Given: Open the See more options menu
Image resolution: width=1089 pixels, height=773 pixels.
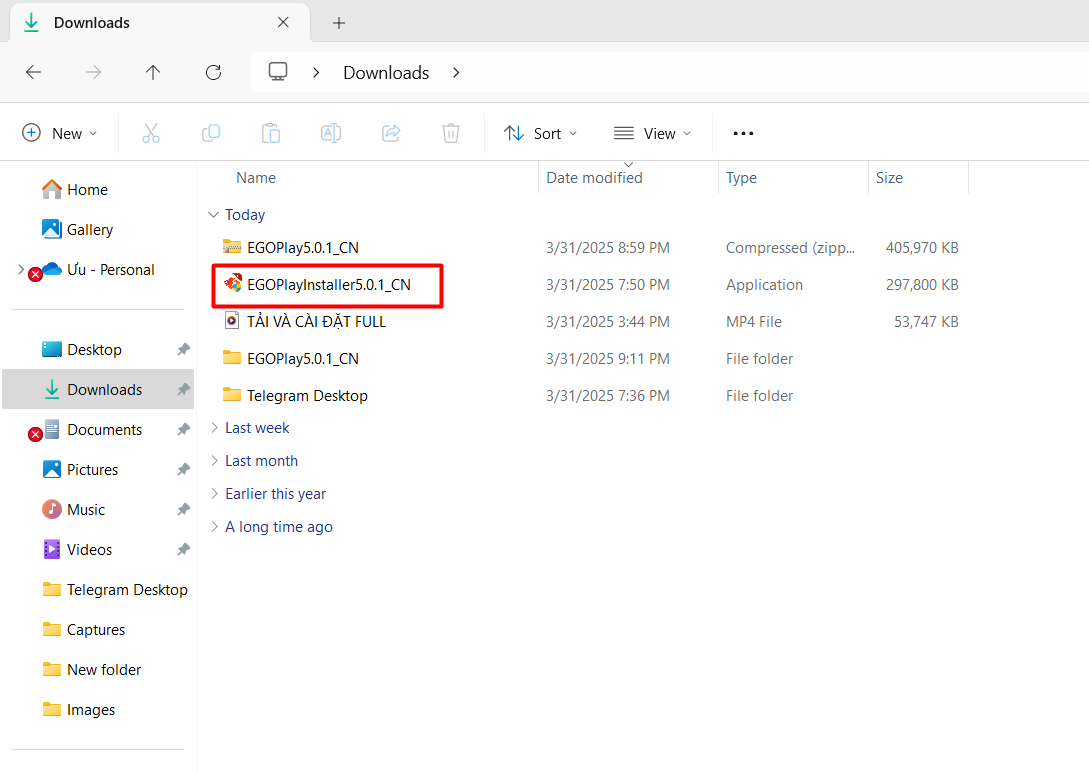Looking at the screenshot, I should coord(743,133).
